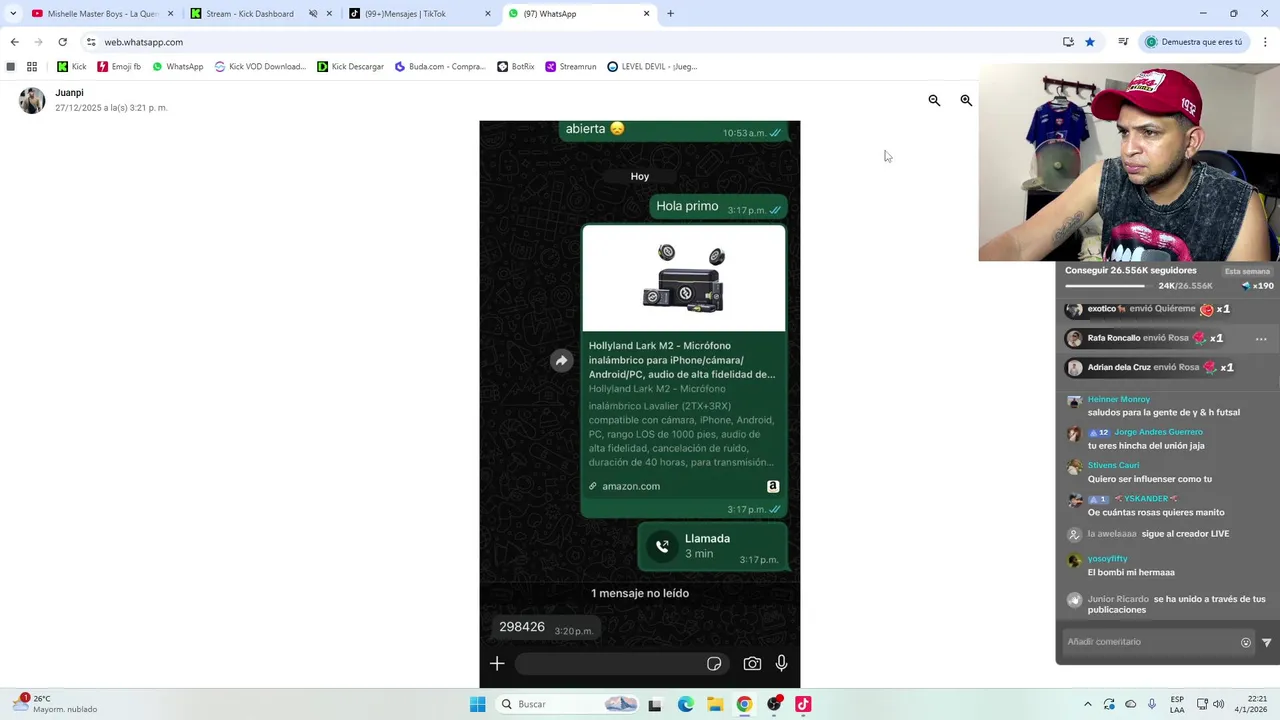Click the muted-audio icon on Kick Dashboard tab
This screenshot has height=720, width=1280.
point(313,14)
